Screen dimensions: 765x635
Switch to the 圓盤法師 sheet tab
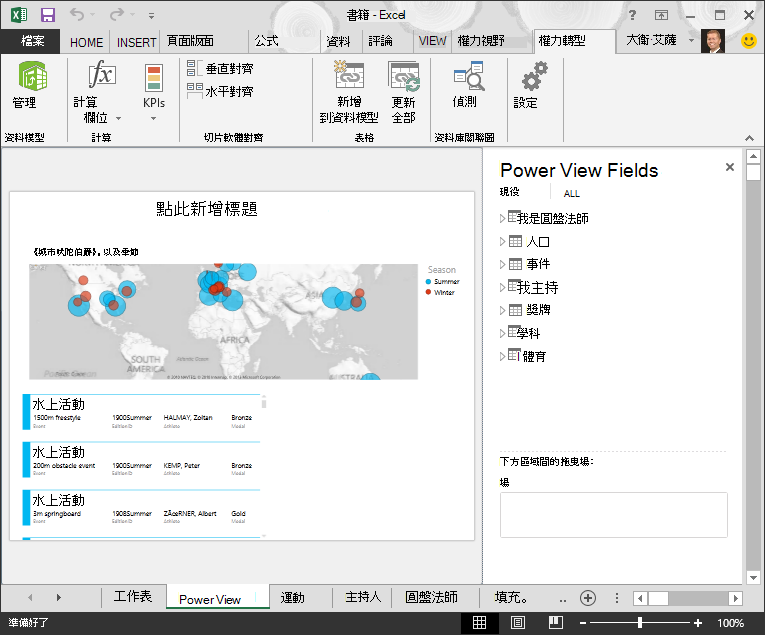point(431,597)
